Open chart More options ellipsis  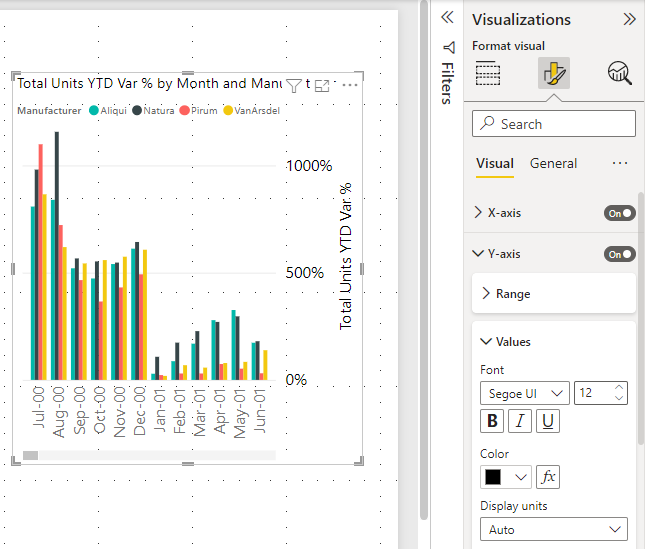[x=350, y=85]
